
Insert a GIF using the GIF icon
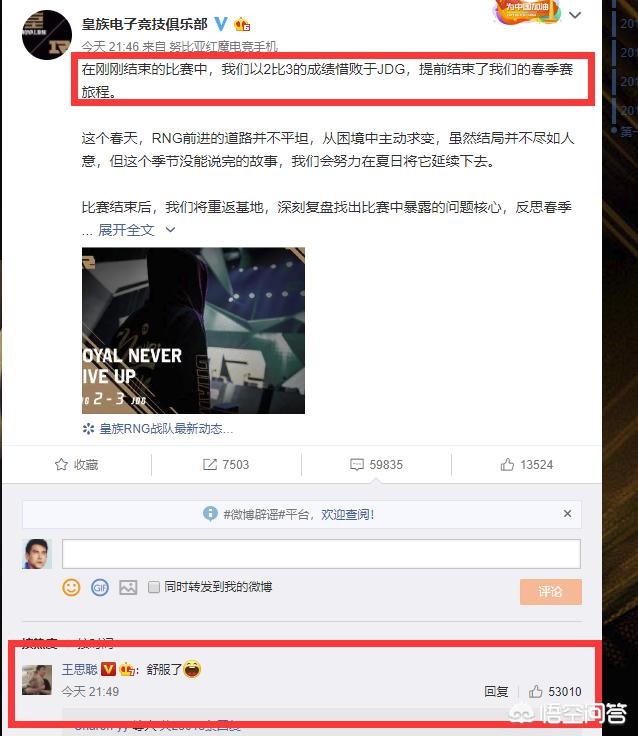coord(100,587)
